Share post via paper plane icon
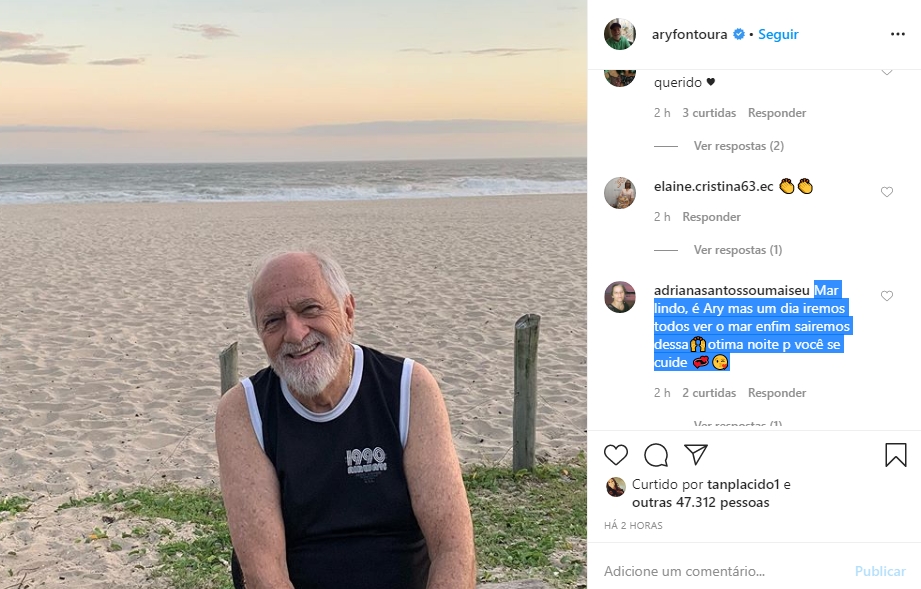 [696, 455]
